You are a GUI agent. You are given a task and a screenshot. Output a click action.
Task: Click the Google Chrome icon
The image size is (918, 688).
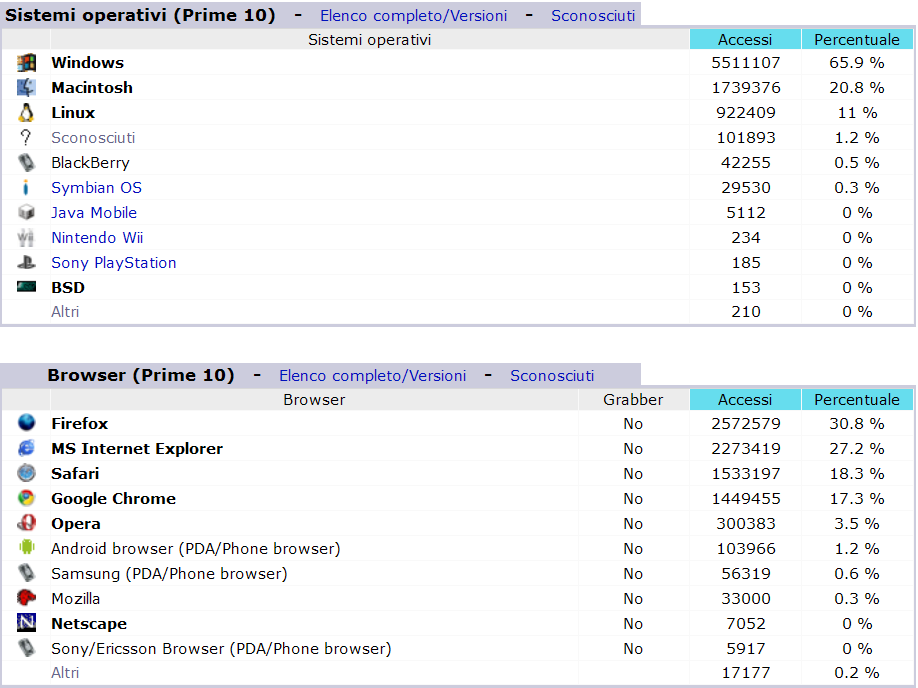(x=26, y=498)
